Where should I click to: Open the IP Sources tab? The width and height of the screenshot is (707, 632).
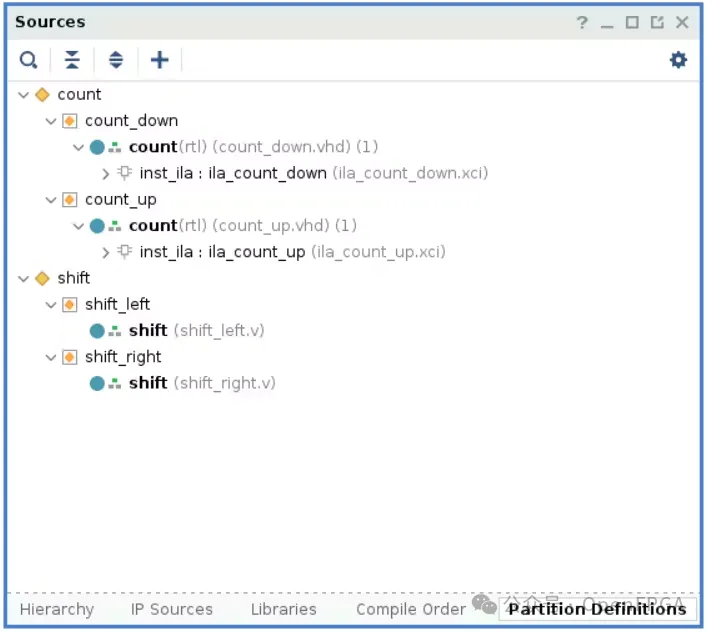(x=171, y=609)
